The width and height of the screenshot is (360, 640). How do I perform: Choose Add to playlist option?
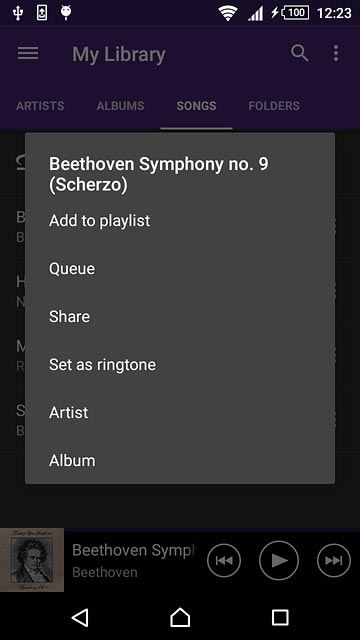pos(180,220)
